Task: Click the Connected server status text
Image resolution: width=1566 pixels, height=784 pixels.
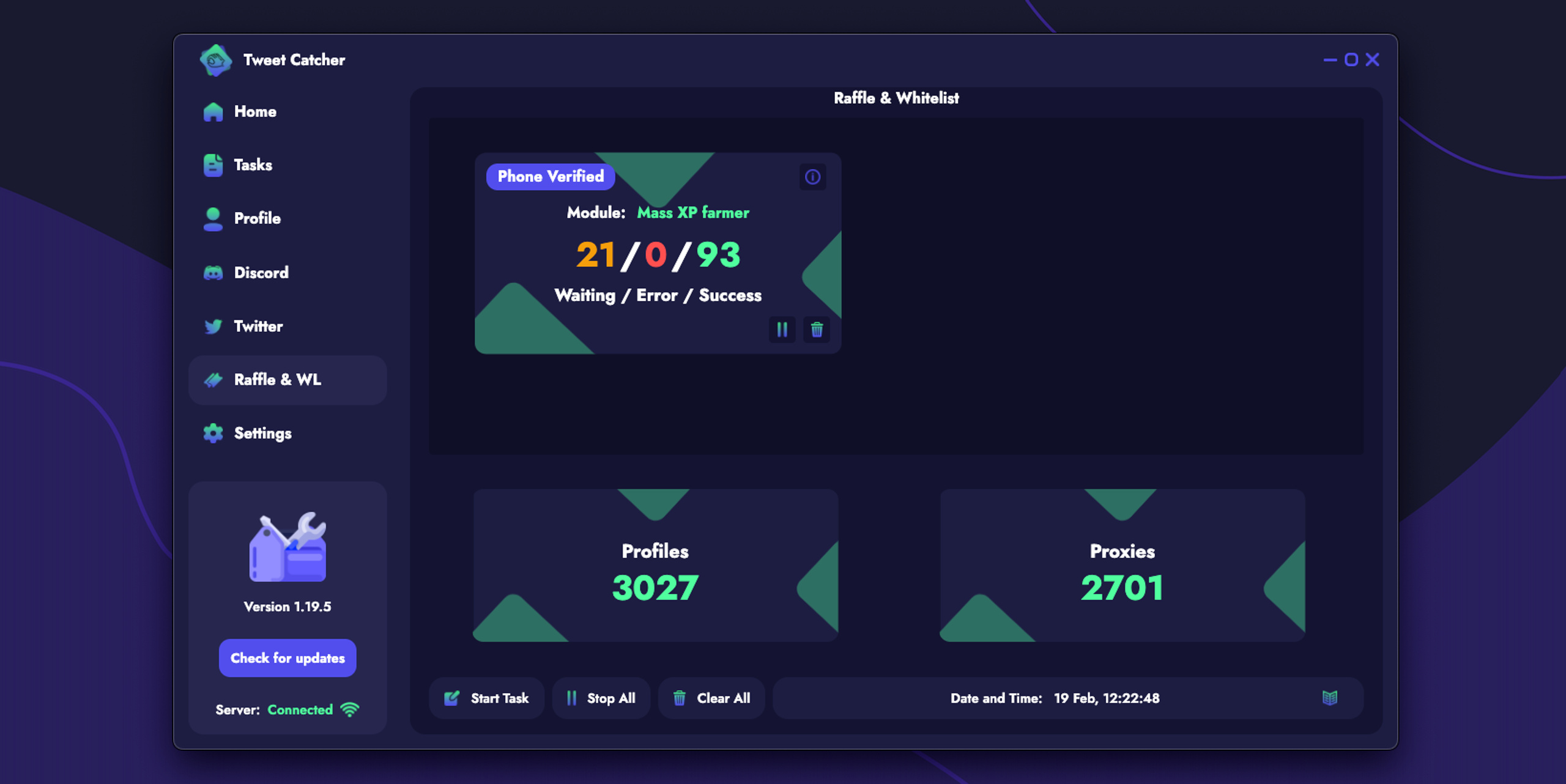Action: coord(300,709)
